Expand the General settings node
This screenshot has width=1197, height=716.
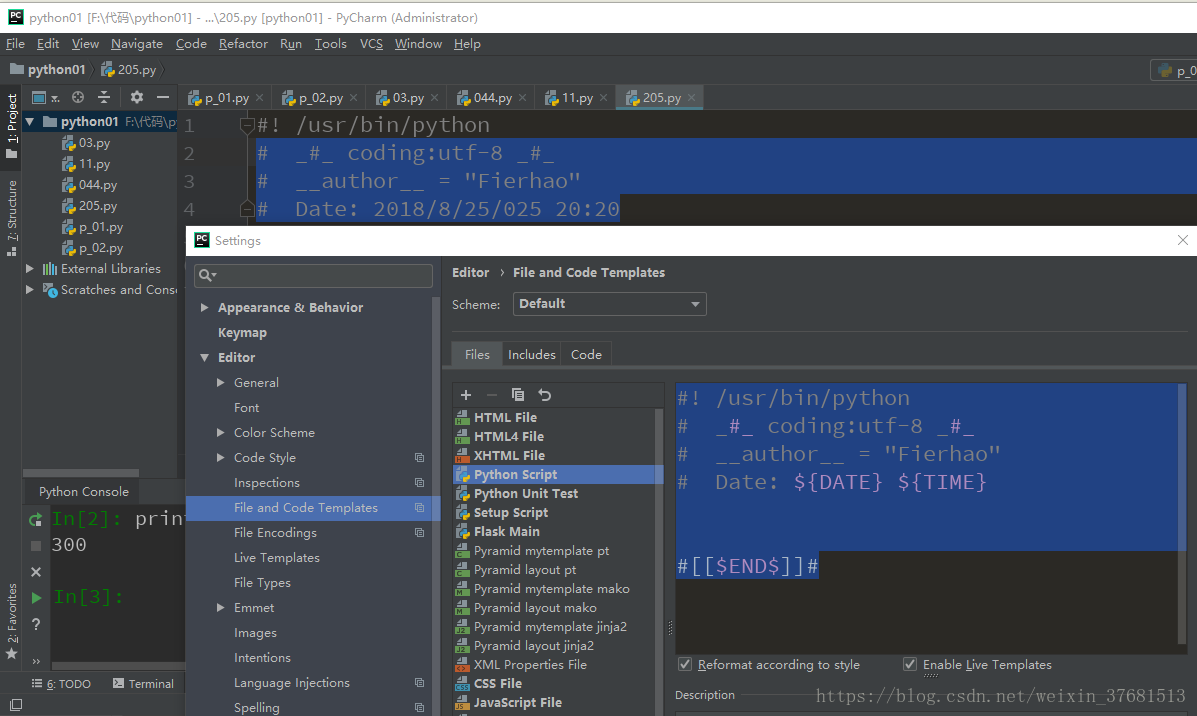(221, 382)
